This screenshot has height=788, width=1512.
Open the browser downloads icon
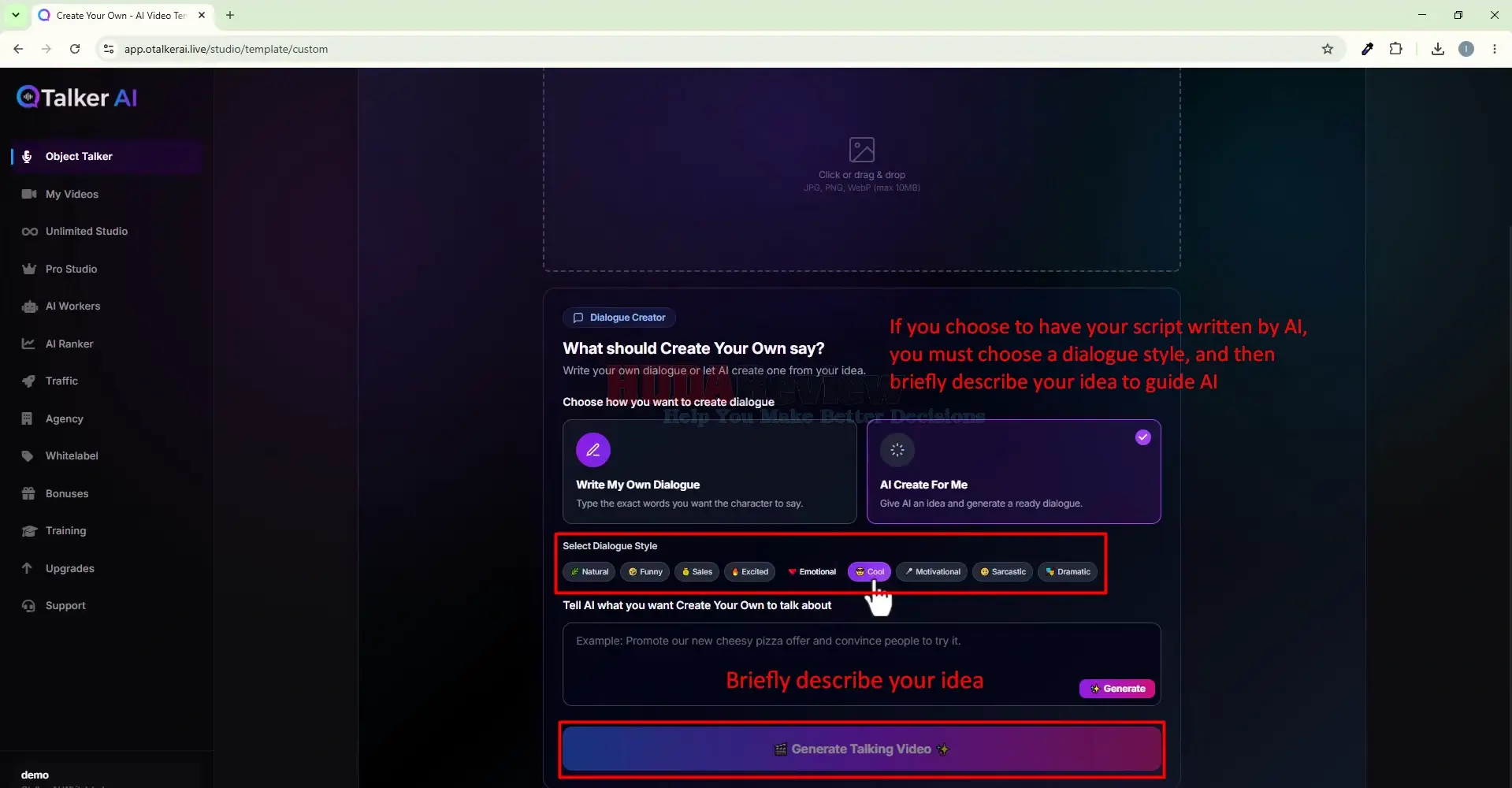1438,49
